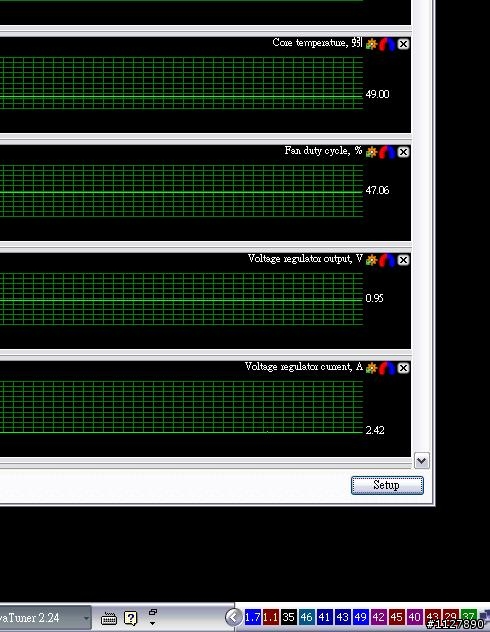The height and width of the screenshot is (632, 490).
Task: Click the blue 1.7 tray icon
Action: coord(253,617)
